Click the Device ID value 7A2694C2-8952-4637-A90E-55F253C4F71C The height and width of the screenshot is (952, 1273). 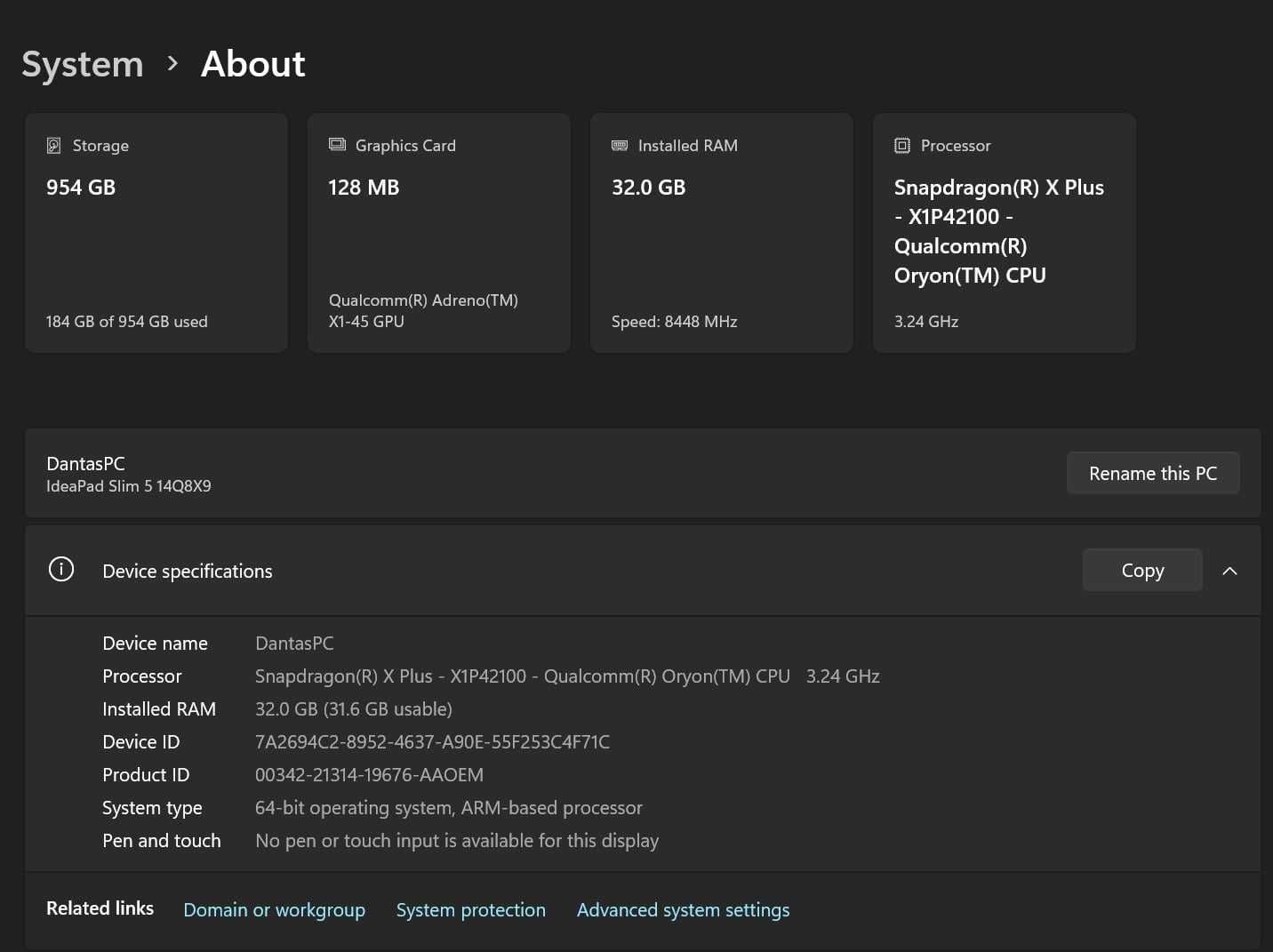click(432, 741)
